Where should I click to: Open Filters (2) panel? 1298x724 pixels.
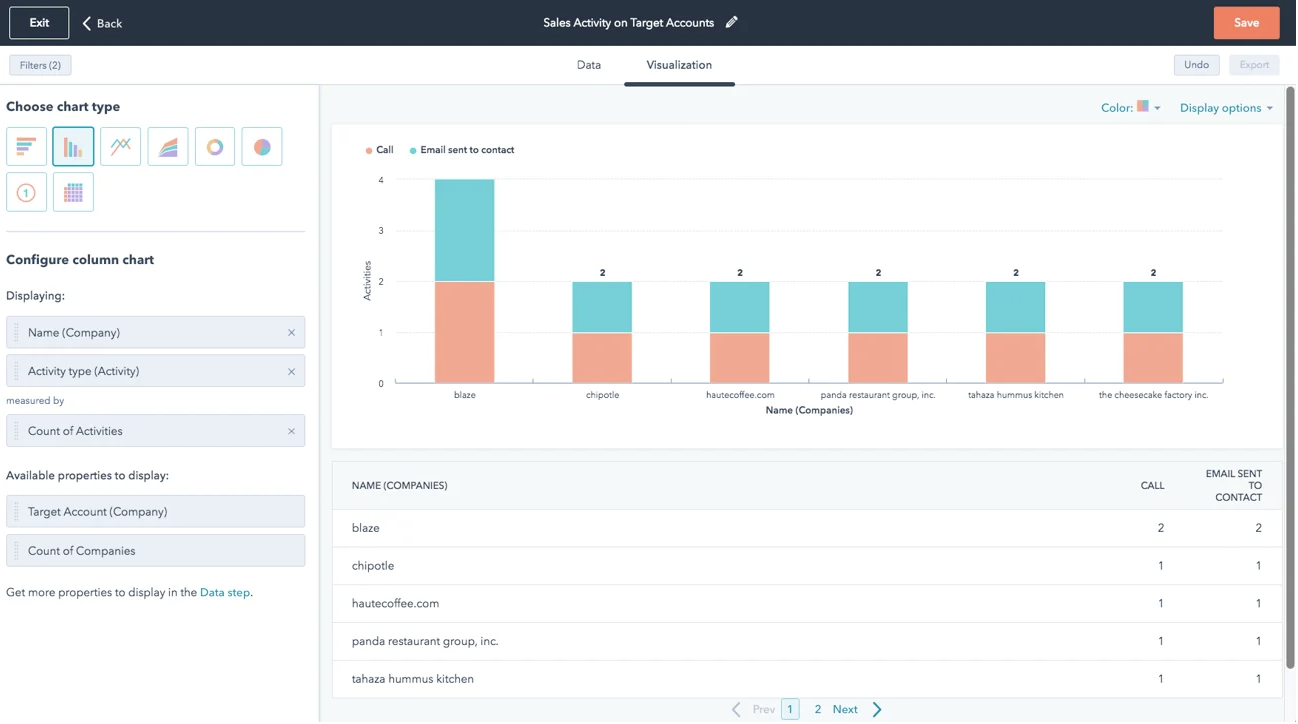pos(40,65)
